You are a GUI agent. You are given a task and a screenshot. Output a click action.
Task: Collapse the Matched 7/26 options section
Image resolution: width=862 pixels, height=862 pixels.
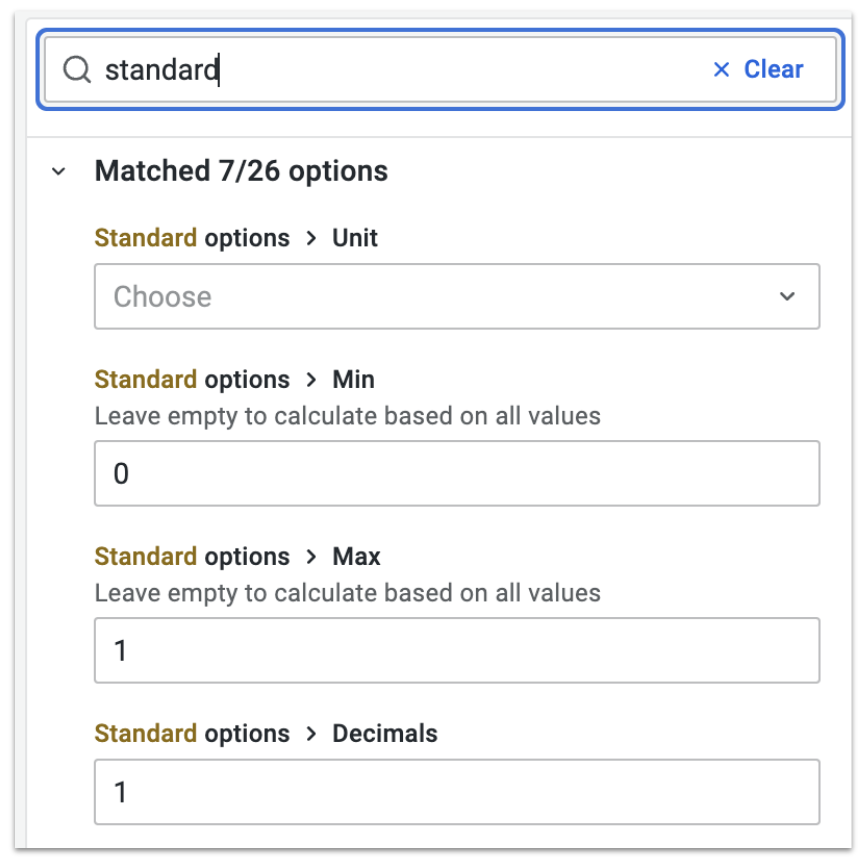pos(59,172)
